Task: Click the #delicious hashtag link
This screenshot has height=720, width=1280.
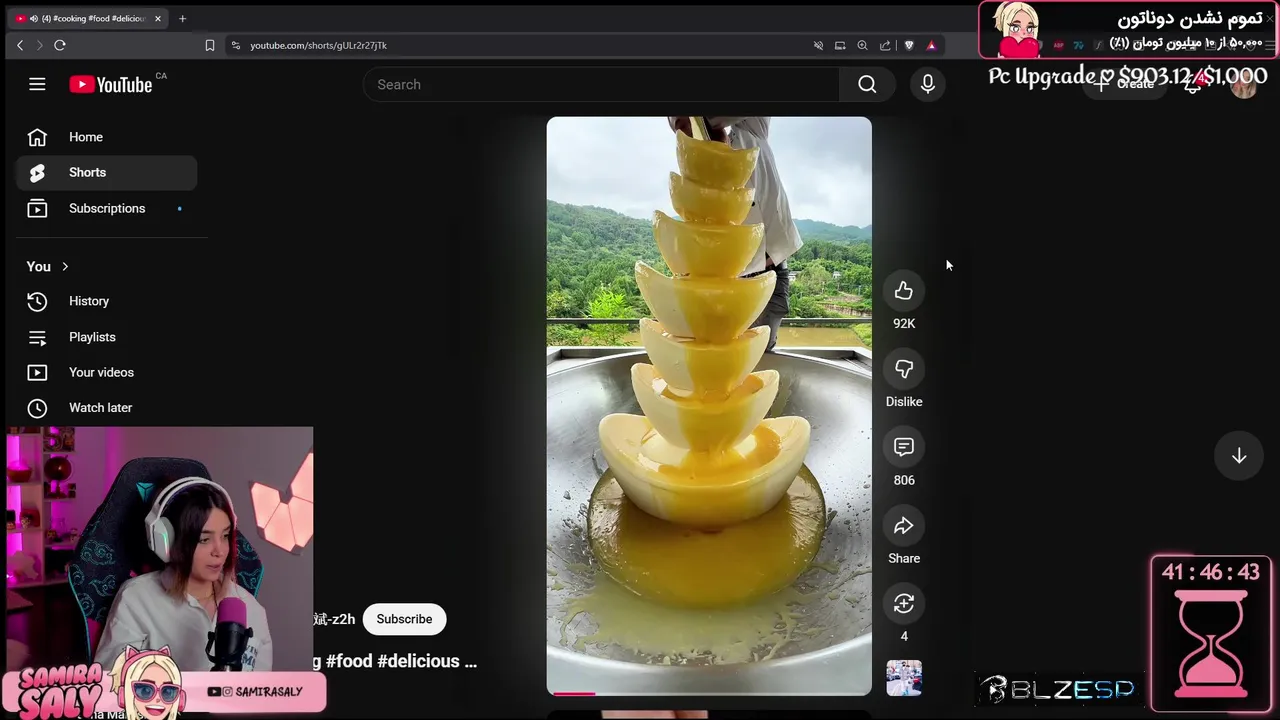Action: point(420,661)
